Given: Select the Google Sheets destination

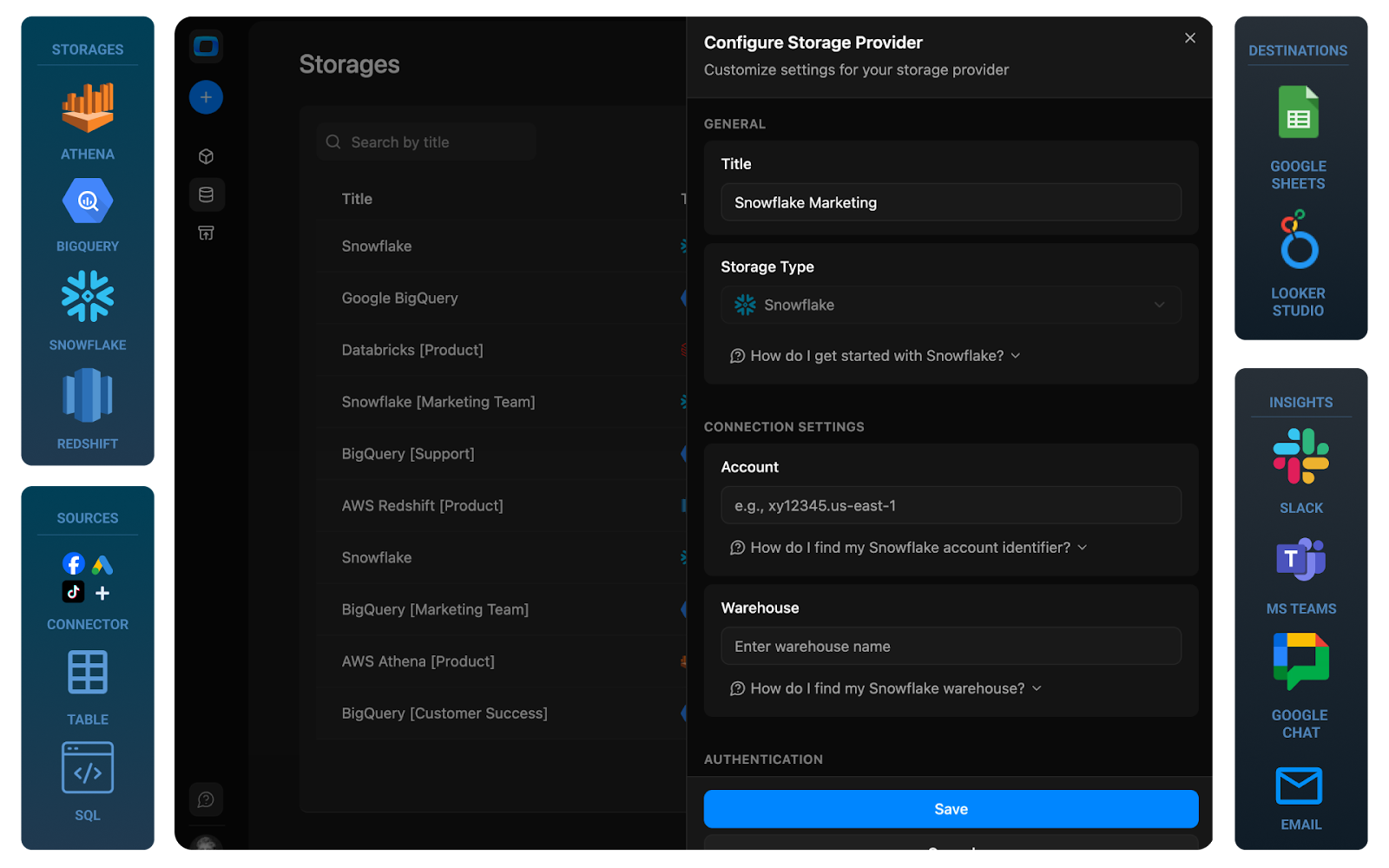Looking at the screenshot, I should [1297, 113].
